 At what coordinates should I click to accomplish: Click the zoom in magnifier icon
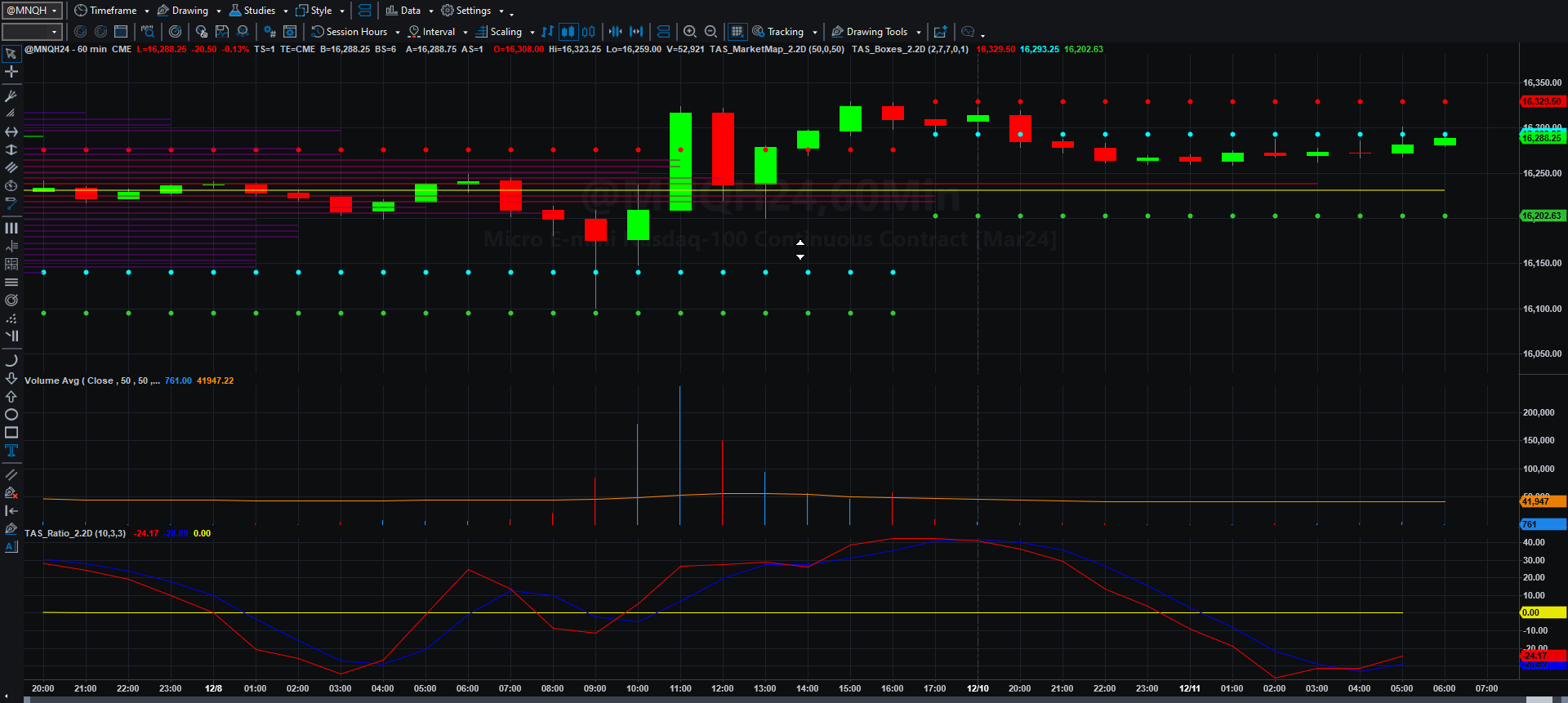pyautogui.click(x=690, y=32)
